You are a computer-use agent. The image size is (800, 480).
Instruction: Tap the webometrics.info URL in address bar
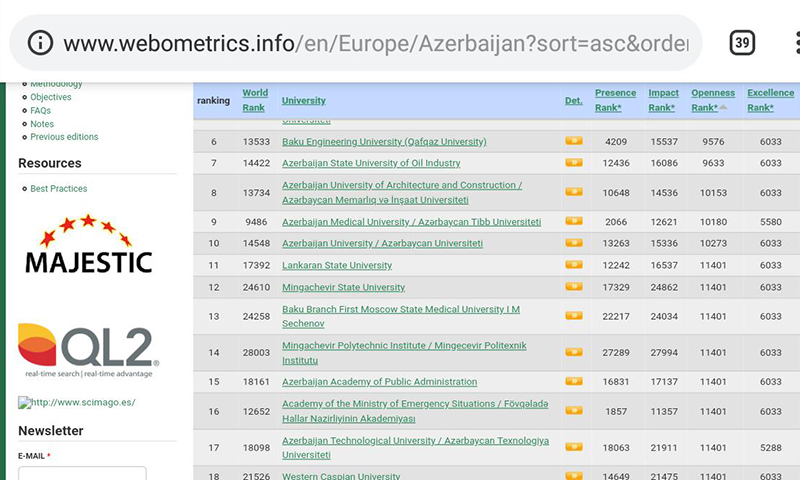pyautogui.click(x=376, y=43)
